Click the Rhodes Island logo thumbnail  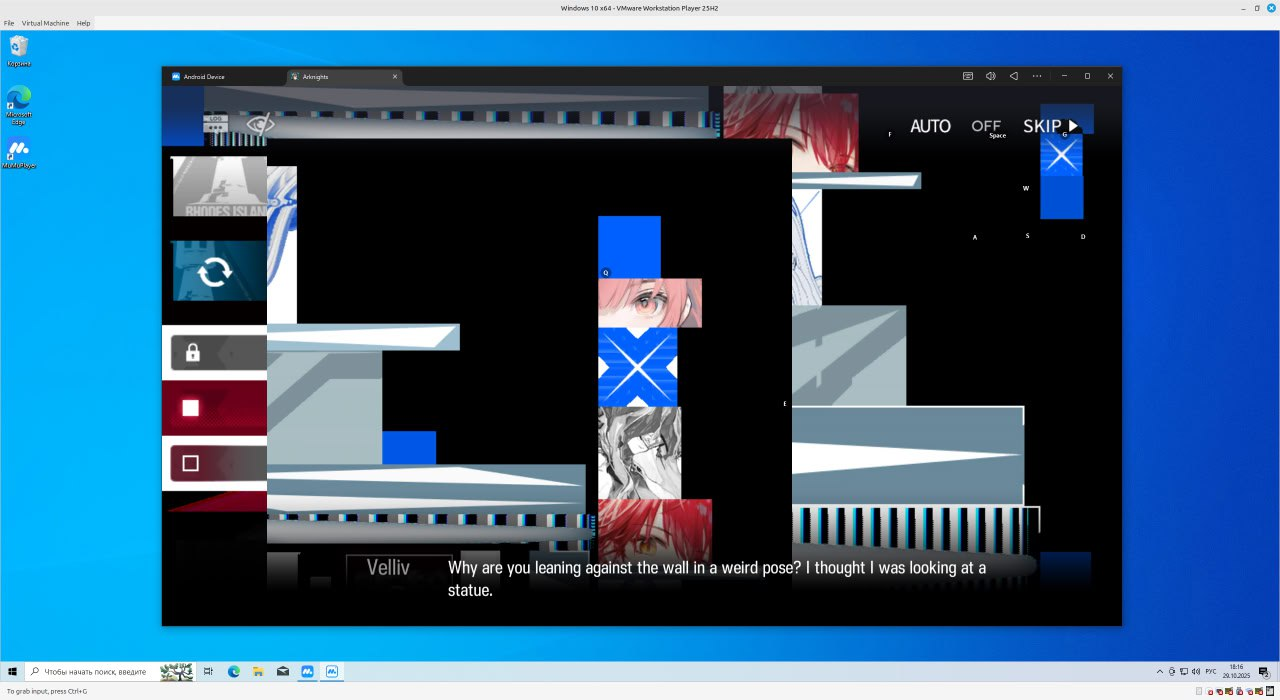click(220, 186)
